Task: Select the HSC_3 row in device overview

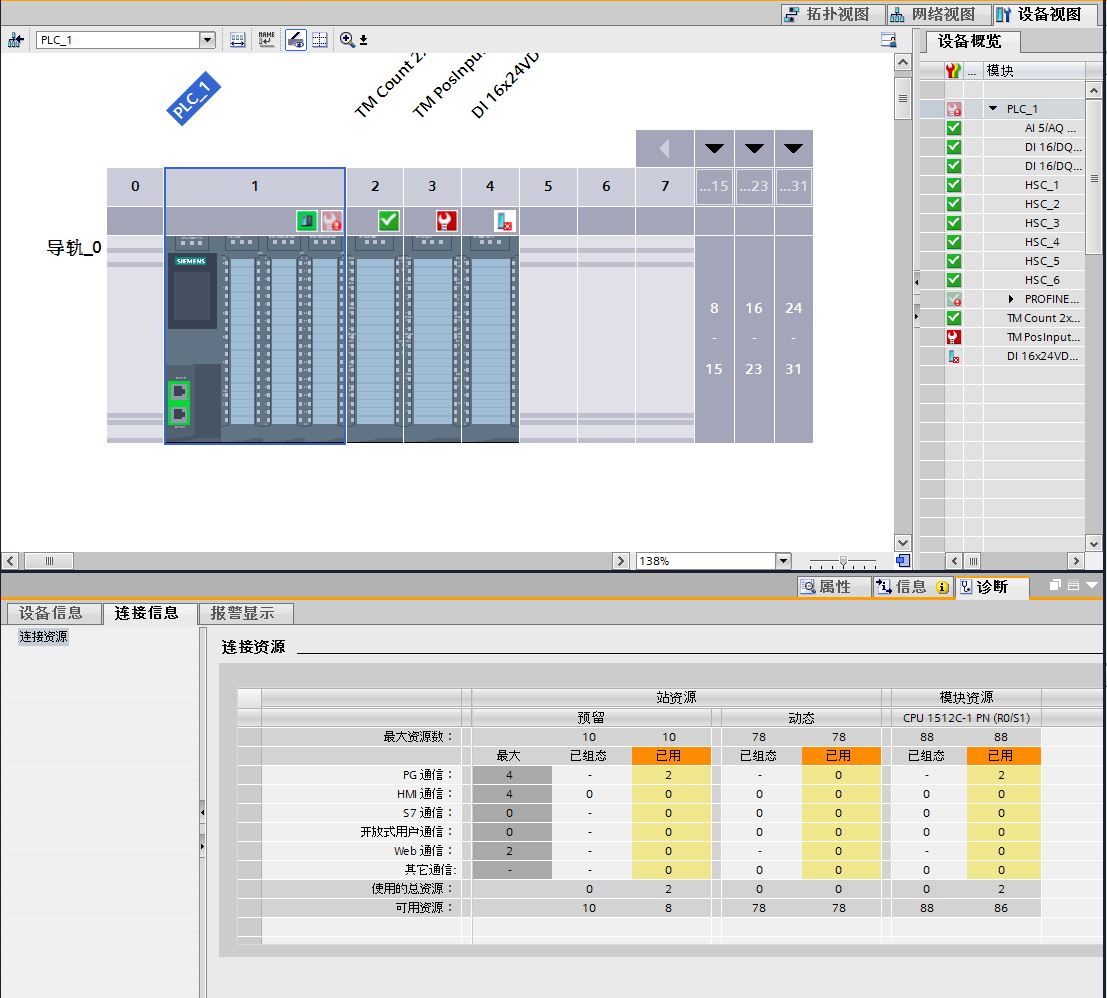Action: (1003, 223)
